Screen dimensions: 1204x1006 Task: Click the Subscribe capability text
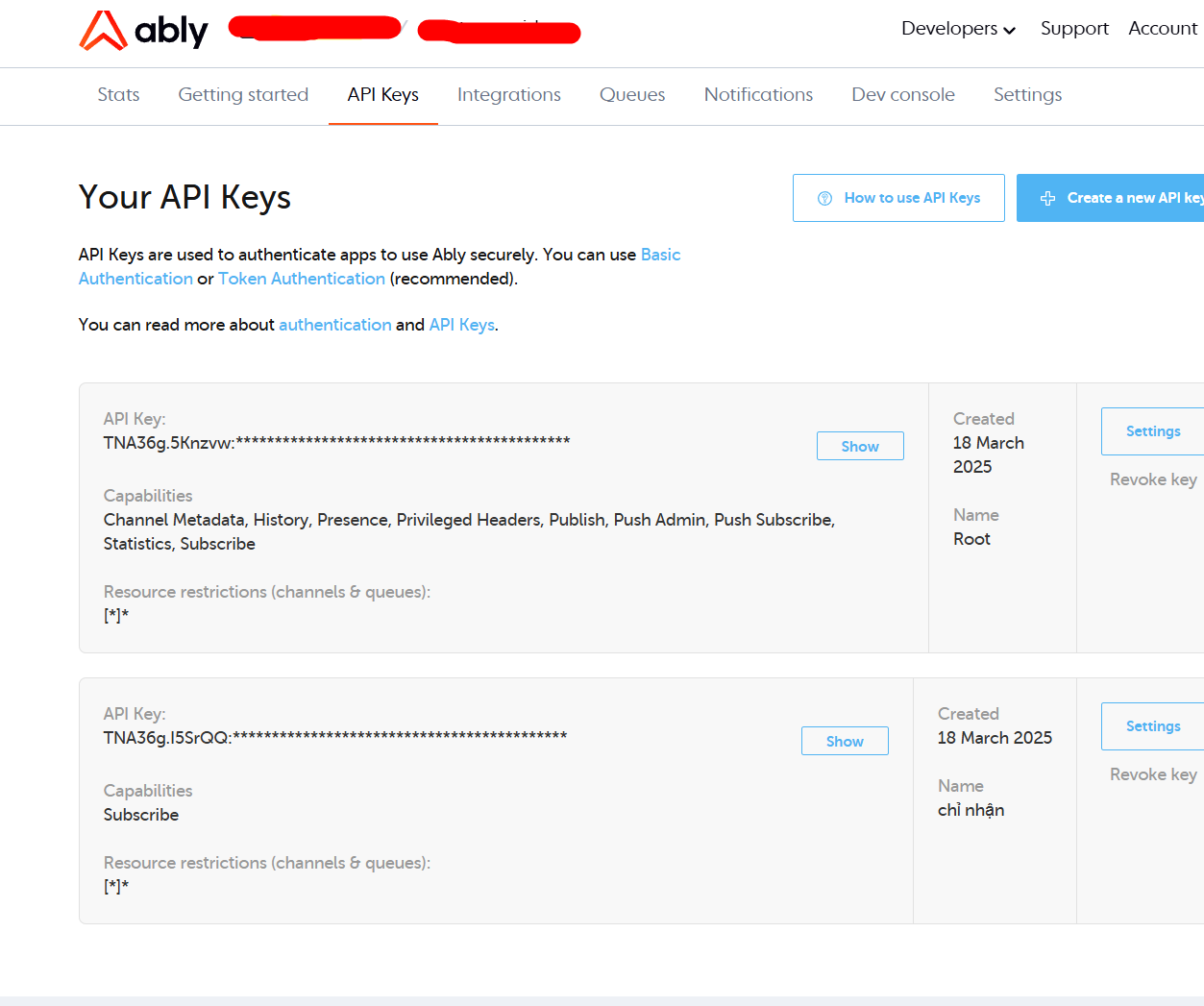[141, 815]
